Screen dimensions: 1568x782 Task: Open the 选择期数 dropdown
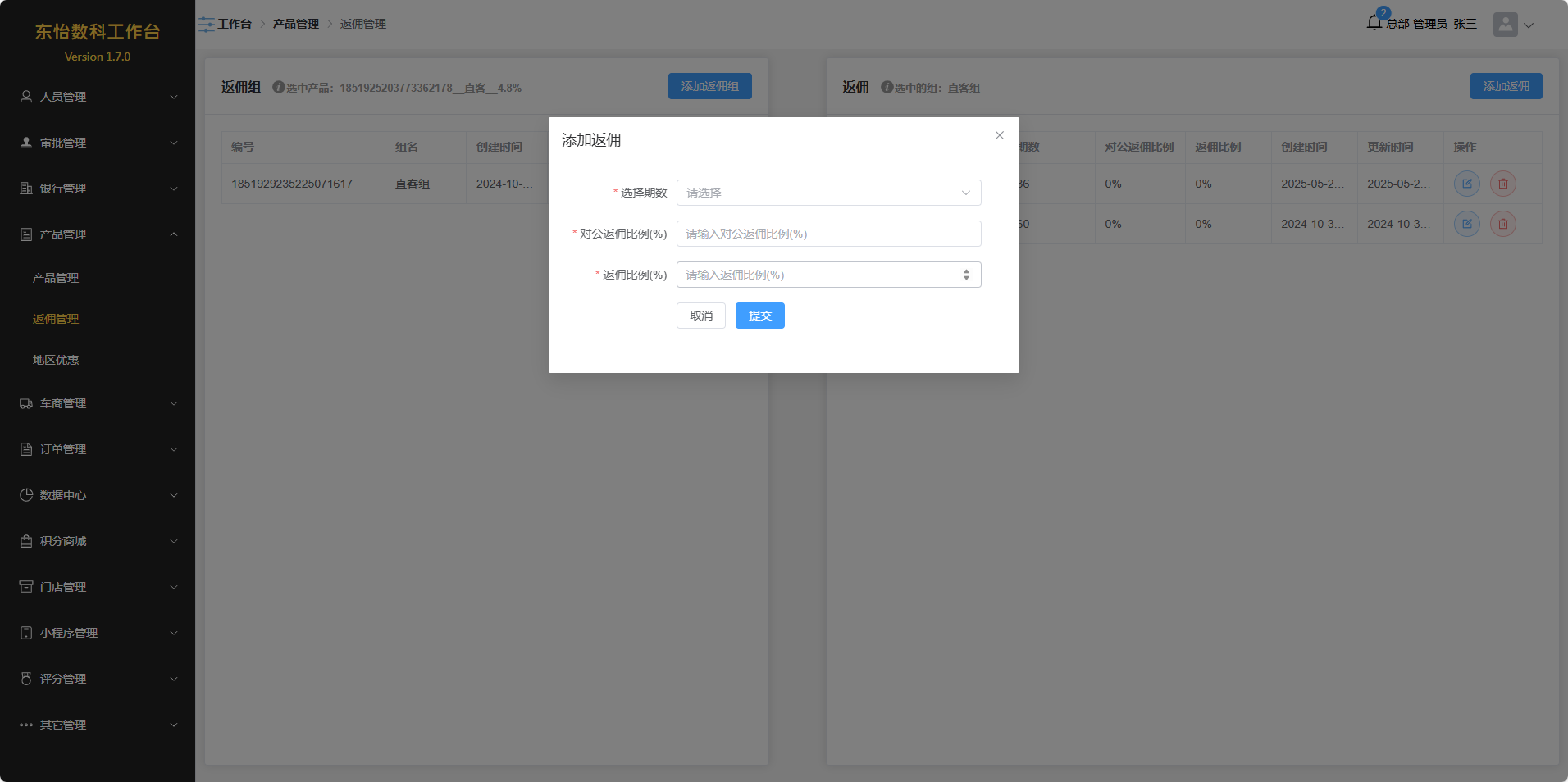point(828,193)
